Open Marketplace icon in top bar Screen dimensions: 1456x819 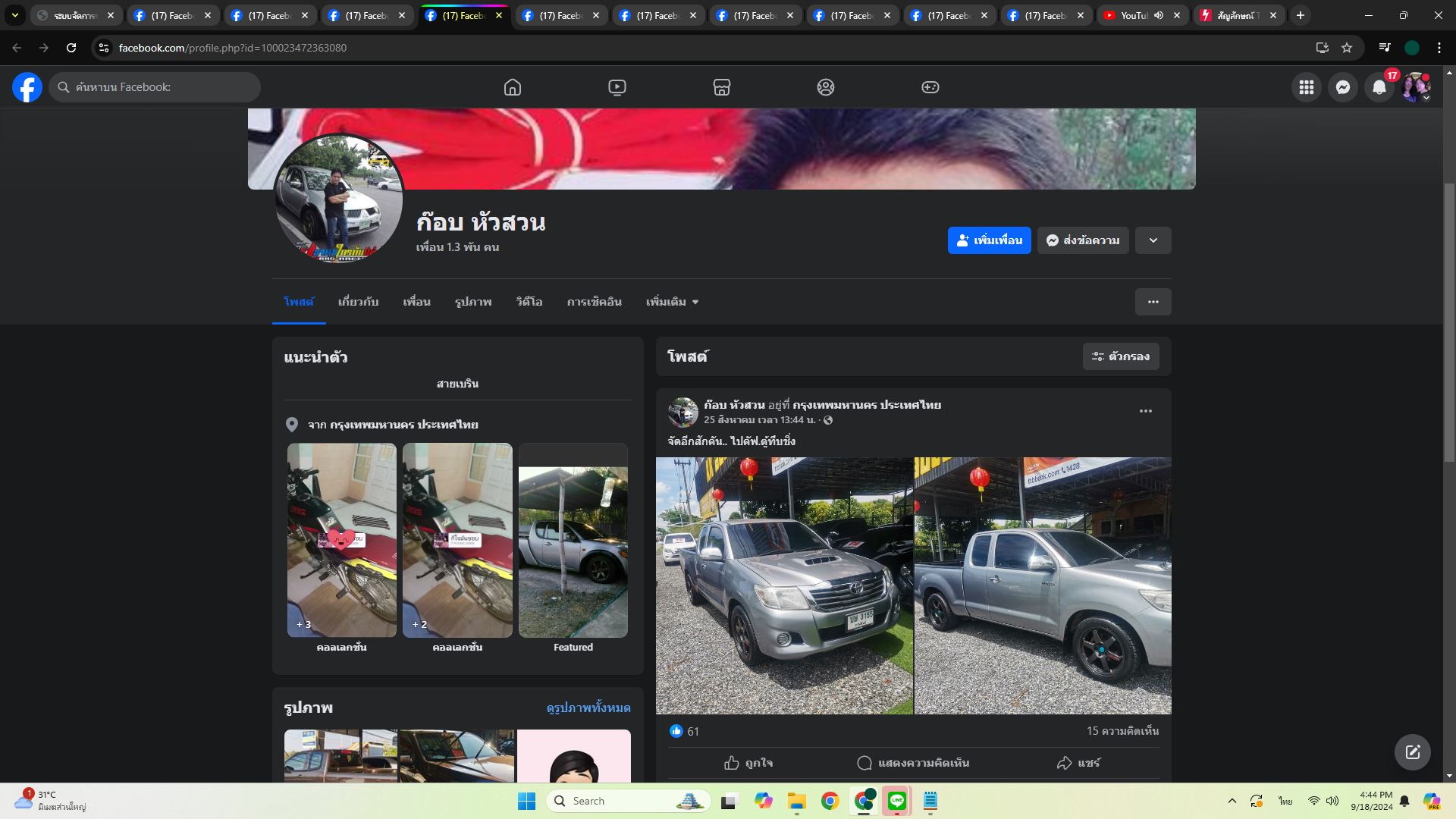721,87
